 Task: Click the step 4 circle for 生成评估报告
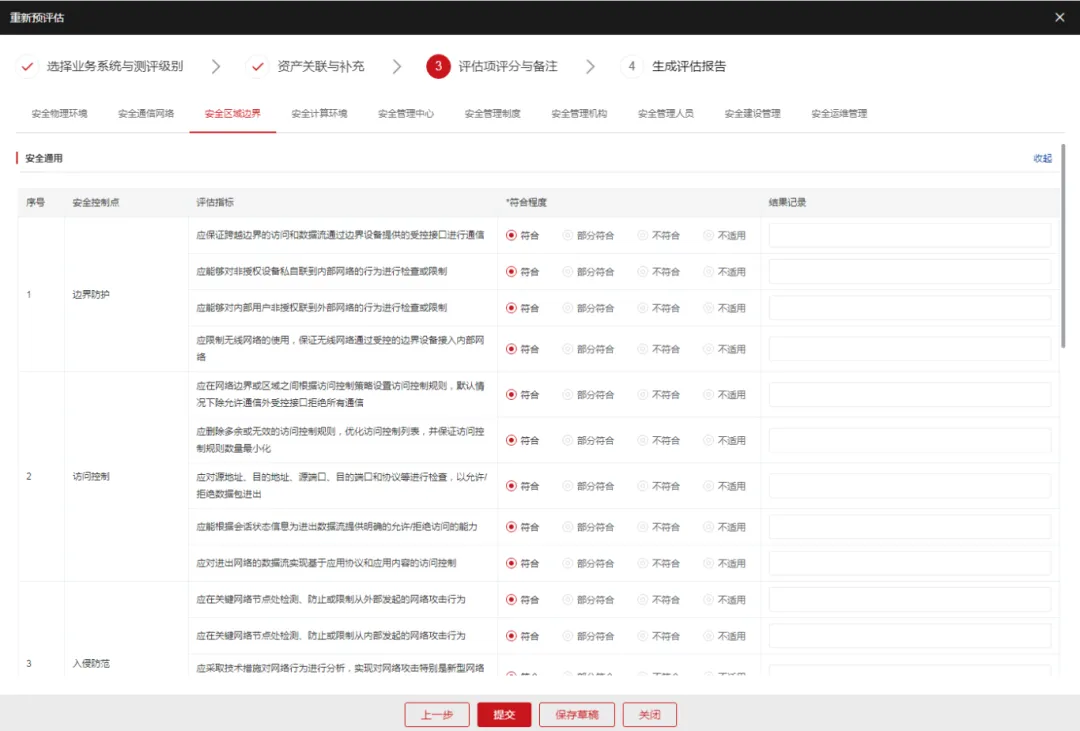point(631,66)
